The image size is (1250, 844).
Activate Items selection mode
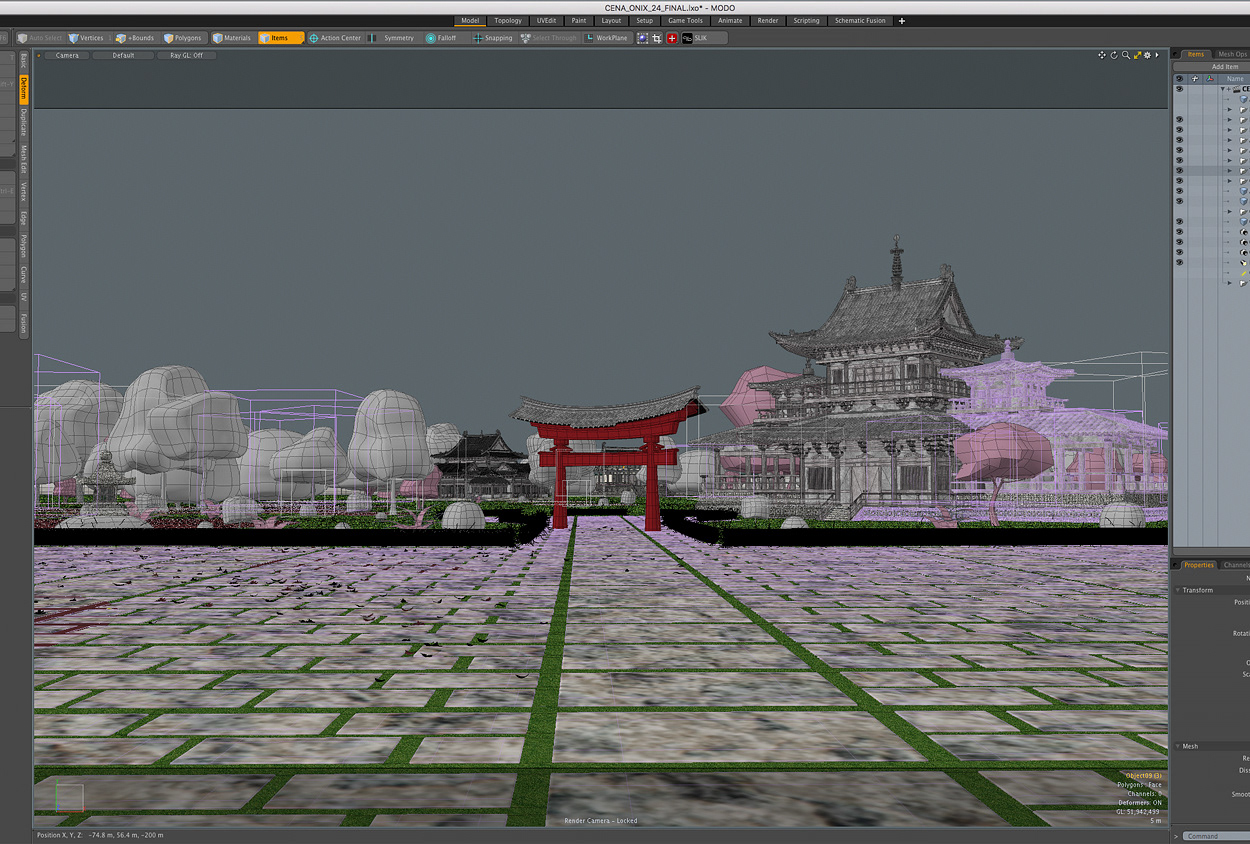pos(280,38)
